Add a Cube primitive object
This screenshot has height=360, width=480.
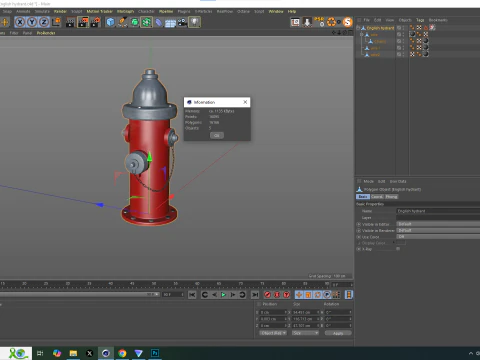point(110,22)
